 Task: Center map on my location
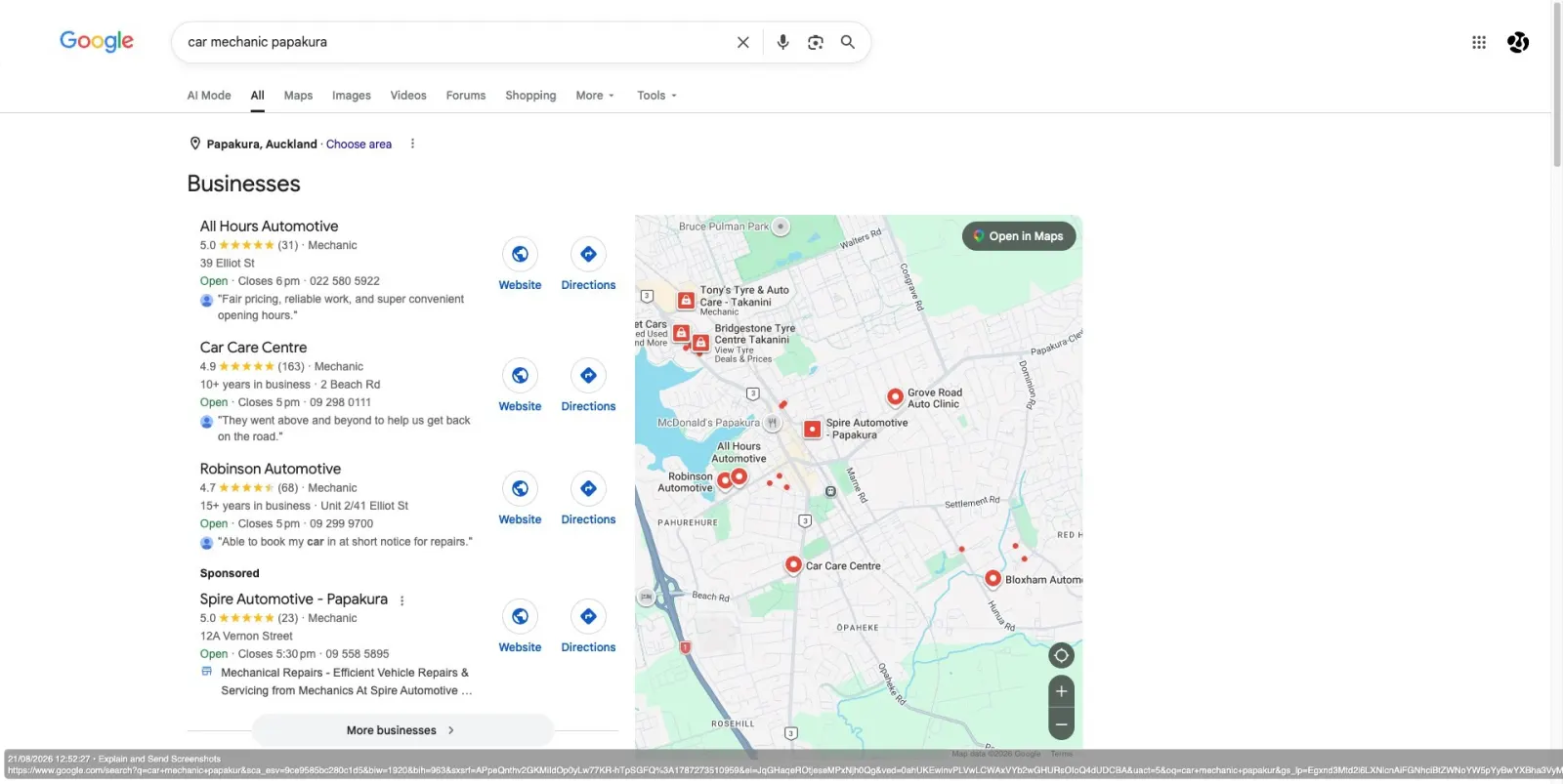pyautogui.click(x=1061, y=655)
